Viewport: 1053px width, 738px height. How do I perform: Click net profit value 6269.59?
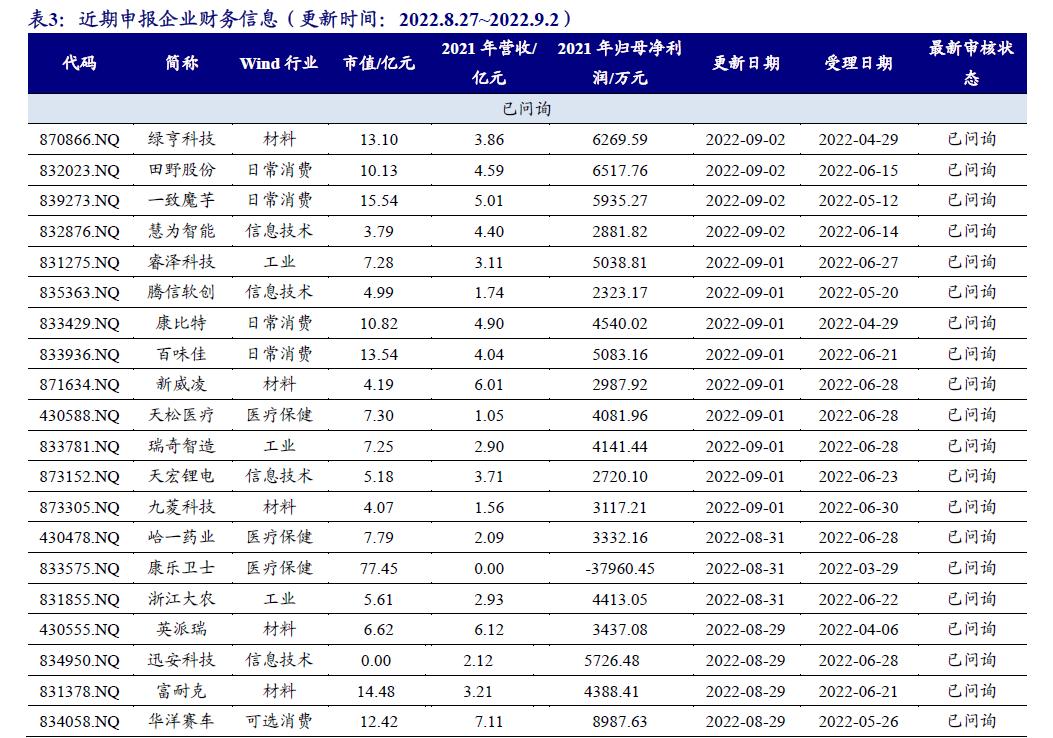tap(620, 140)
